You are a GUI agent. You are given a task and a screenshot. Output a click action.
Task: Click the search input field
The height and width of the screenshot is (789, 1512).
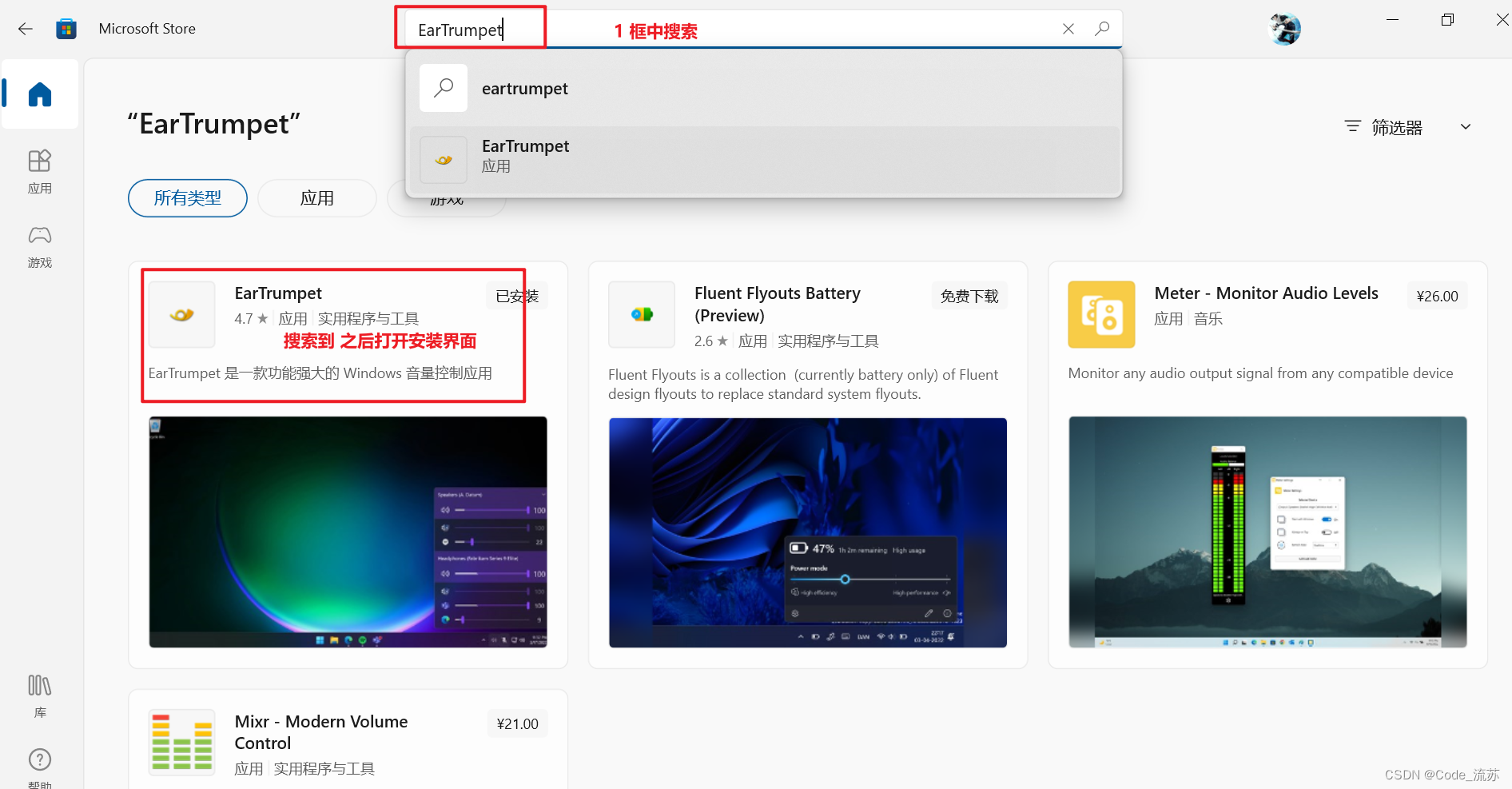pos(763,30)
